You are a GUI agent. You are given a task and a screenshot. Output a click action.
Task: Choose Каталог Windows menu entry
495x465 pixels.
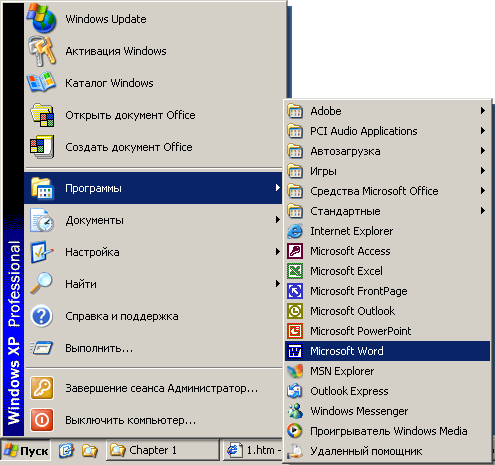[x=153, y=83]
